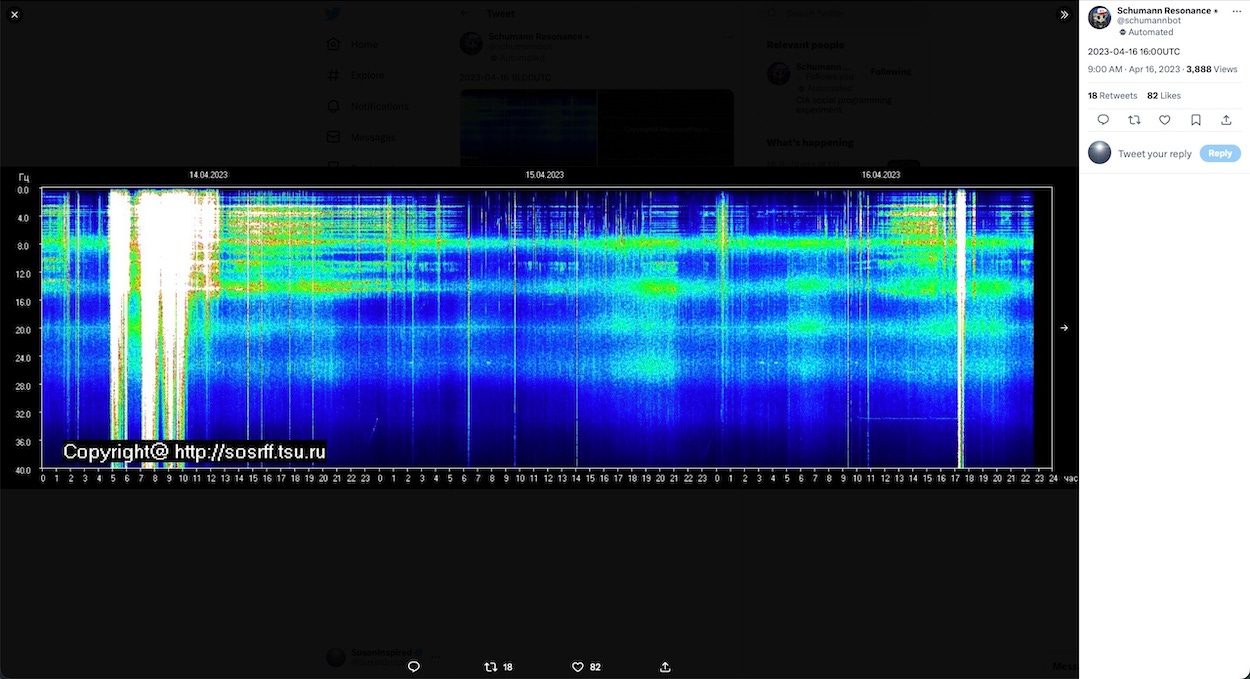
Task: Click the retweet icon in the sidebar action row
Action: point(1134,120)
